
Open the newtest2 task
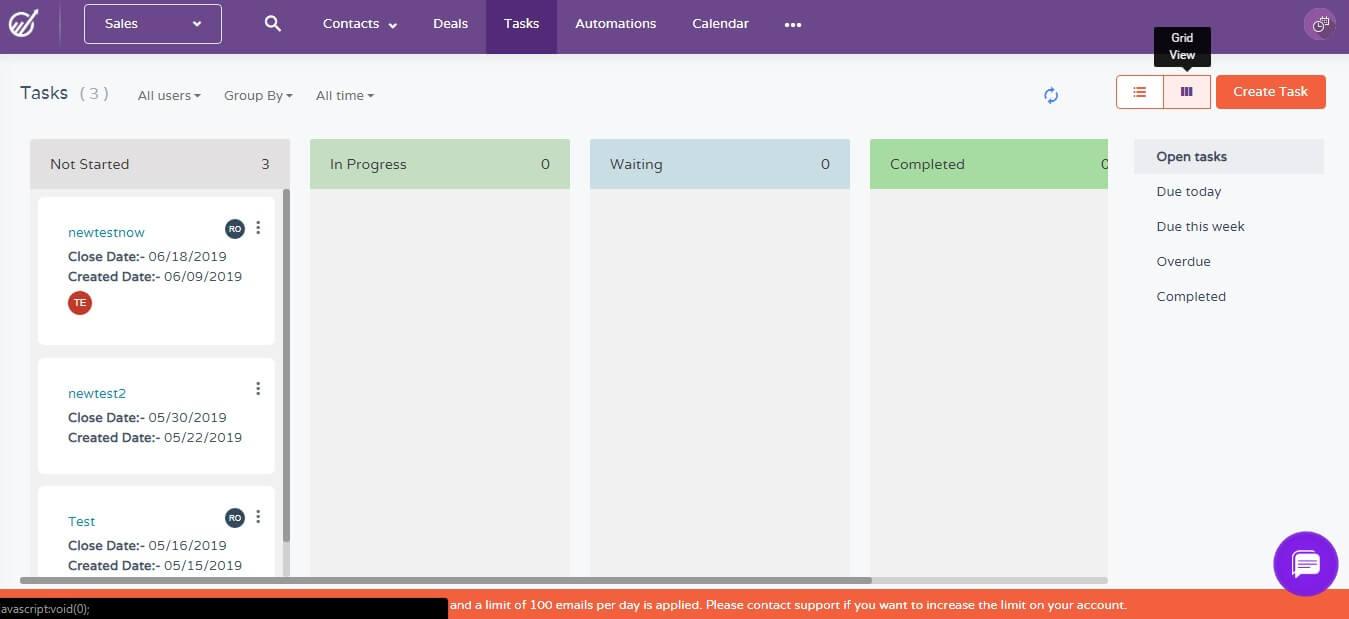click(x=97, y=393)
